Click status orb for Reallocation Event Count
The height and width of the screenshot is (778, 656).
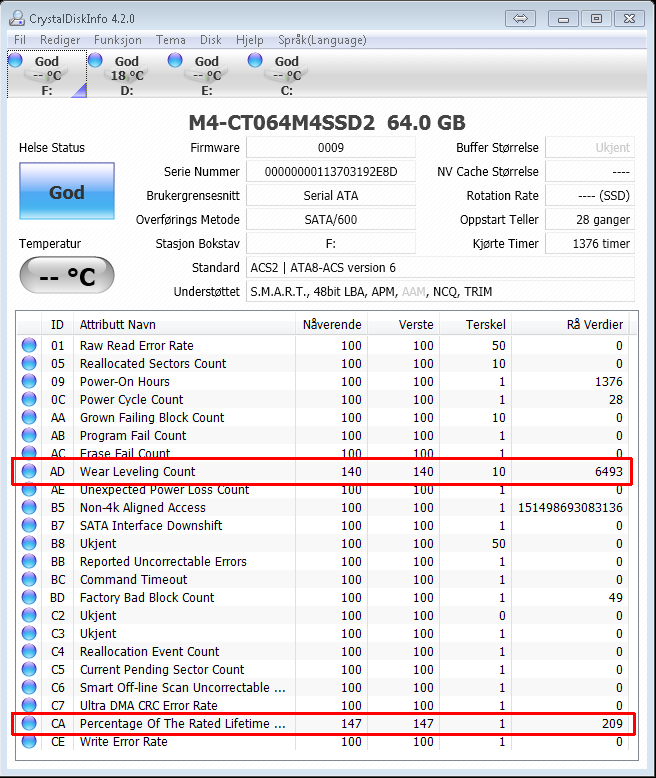(x=29, y=651)
